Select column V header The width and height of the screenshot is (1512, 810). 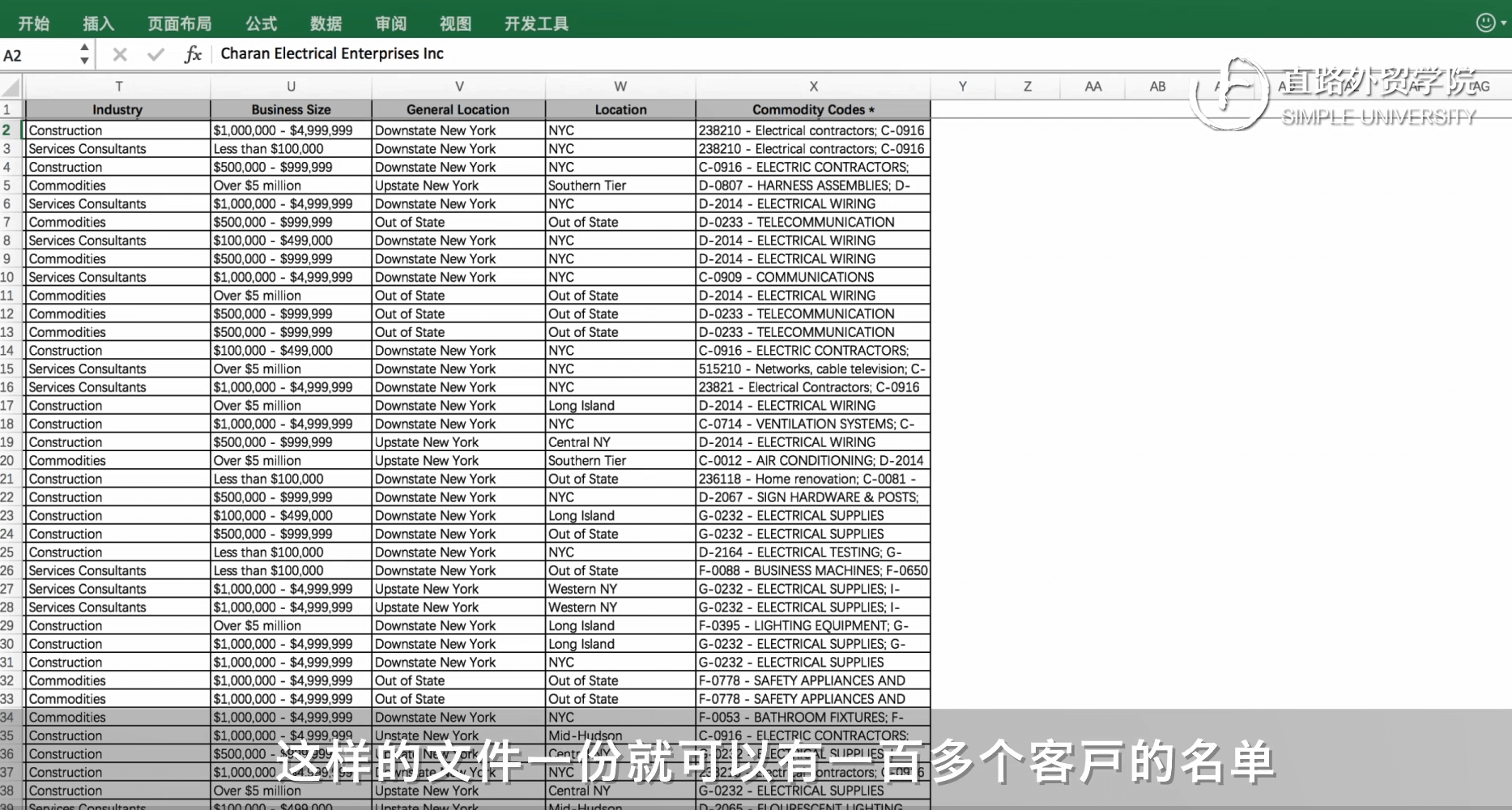pos(458,87)
